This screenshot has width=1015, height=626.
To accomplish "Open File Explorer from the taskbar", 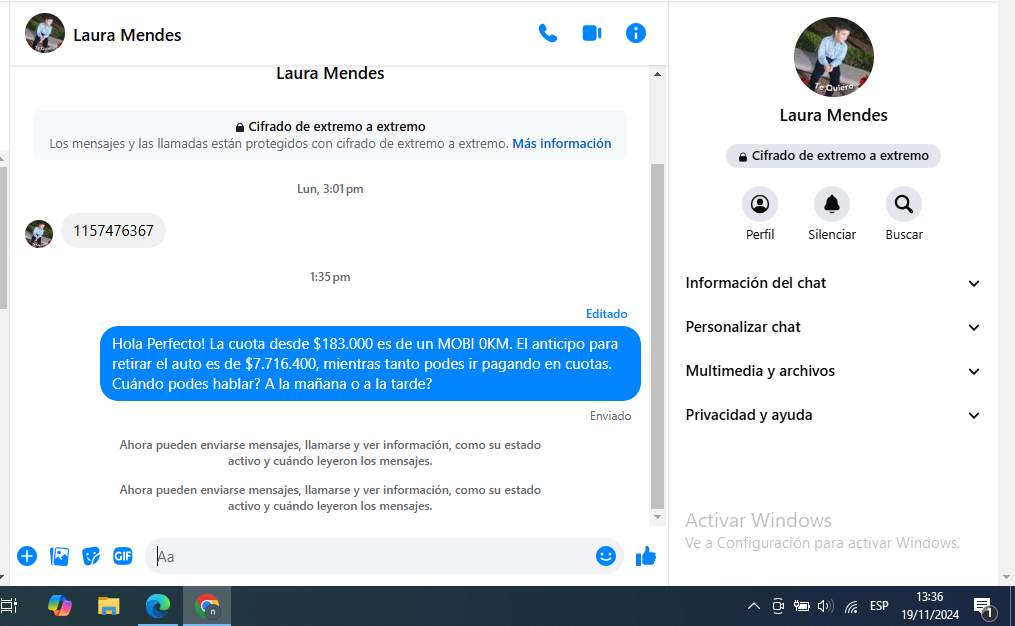I will point(109,606).
